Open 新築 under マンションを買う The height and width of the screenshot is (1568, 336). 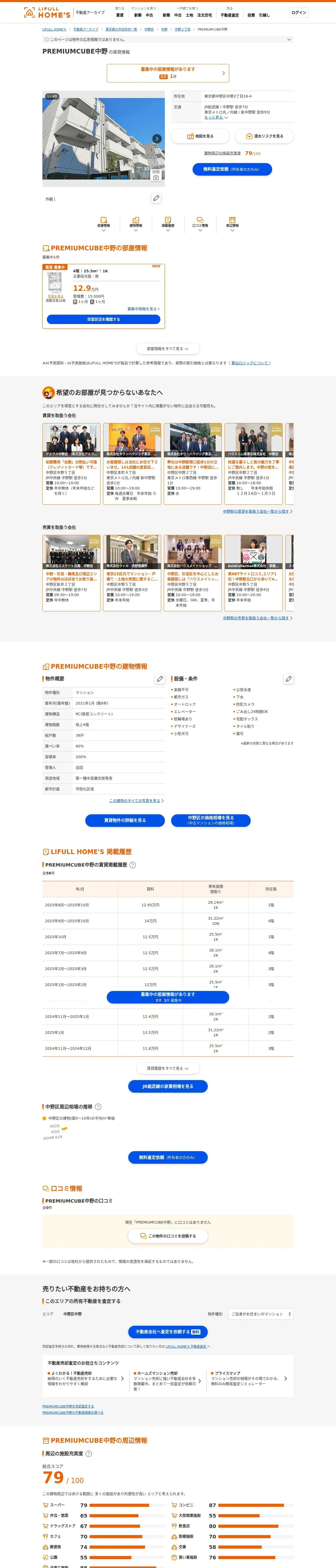[x=138, y=15]
